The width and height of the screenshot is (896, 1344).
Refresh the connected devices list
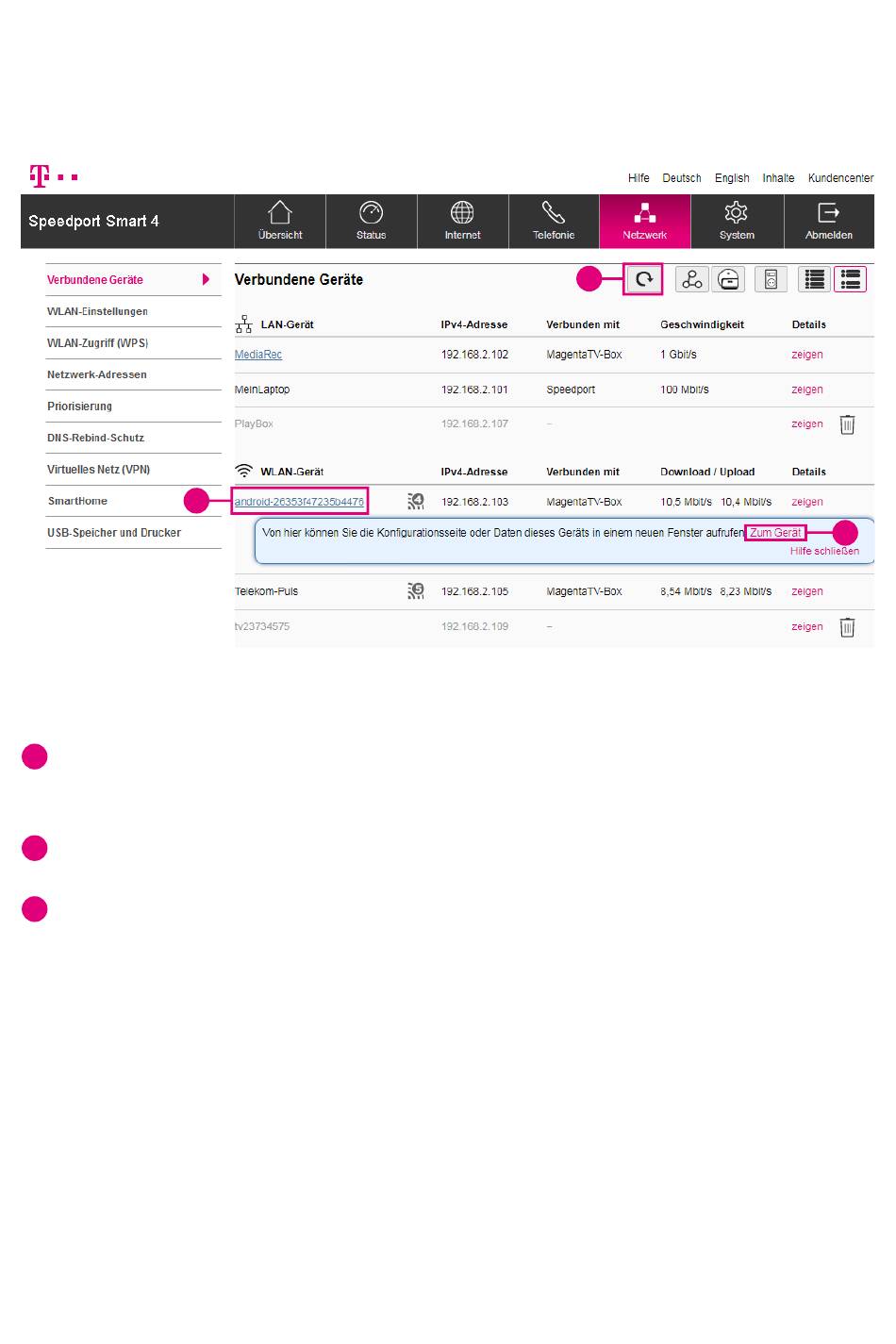coord(643,279)
